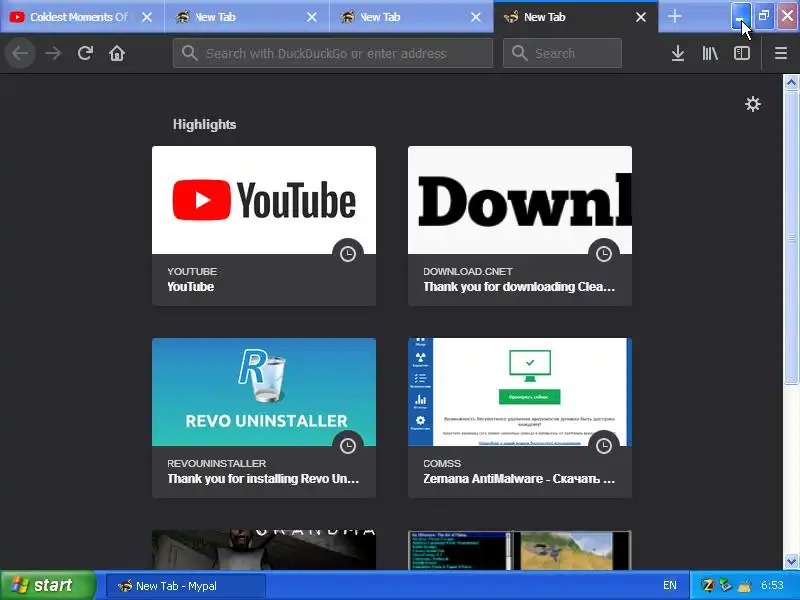Click the yellow Z tray icon
This screenshot has width=800, height=600.
coord(708,585)
